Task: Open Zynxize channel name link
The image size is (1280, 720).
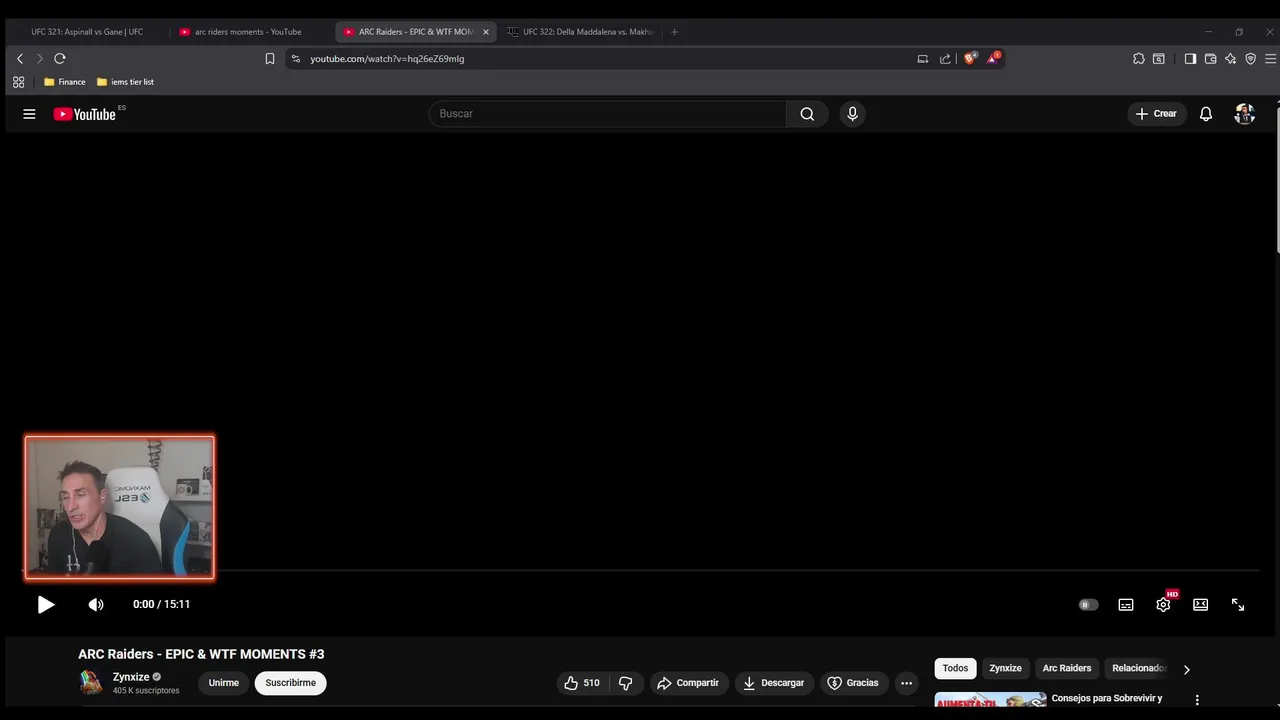Action: (131, 677)
